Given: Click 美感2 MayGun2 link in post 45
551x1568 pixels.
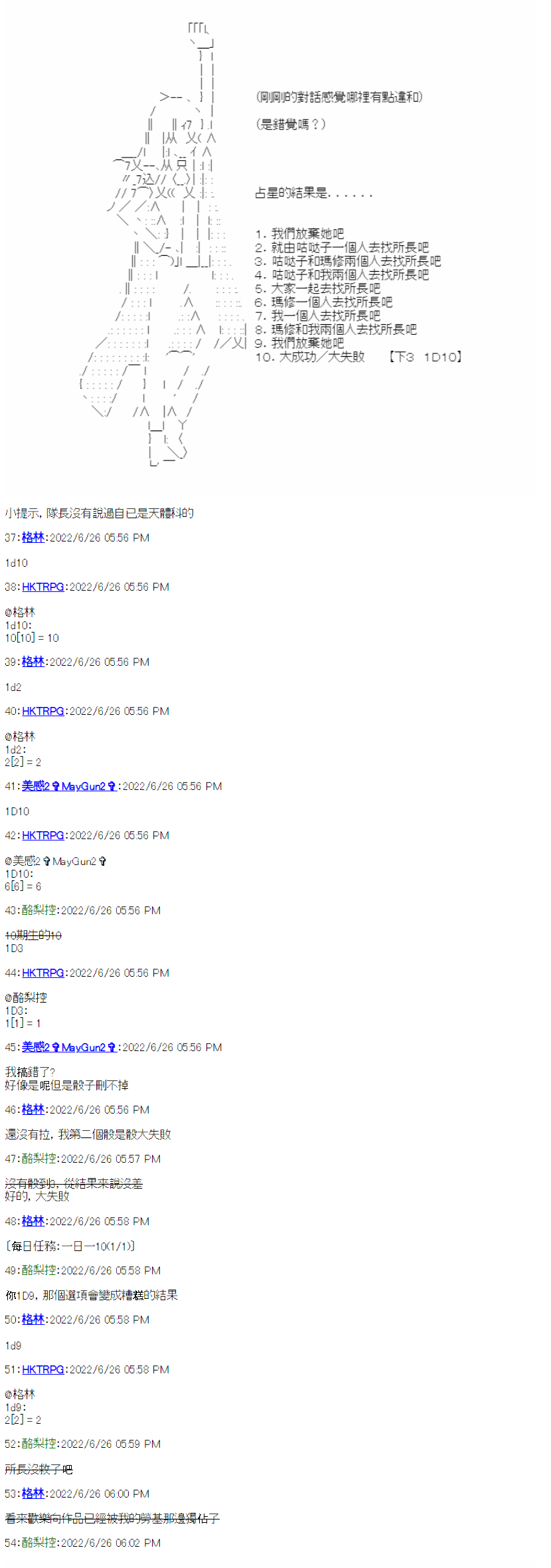Looking at the screenshot, I should (x=70, y=1047).
